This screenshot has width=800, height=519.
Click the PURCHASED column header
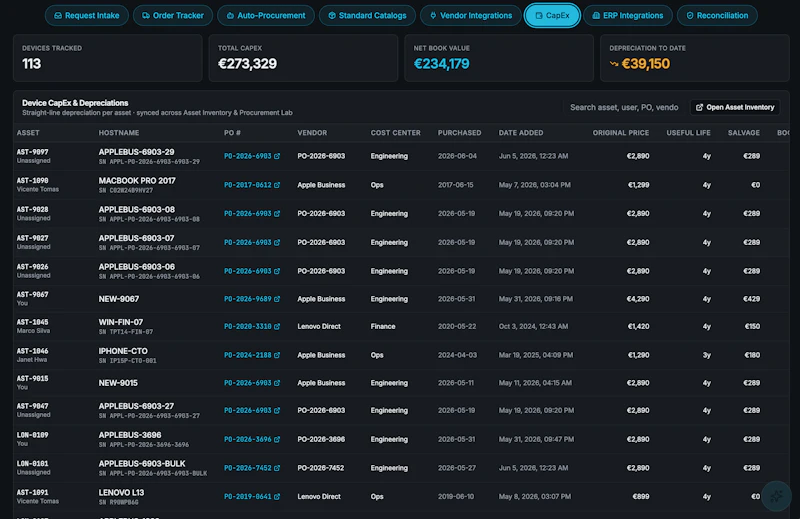coord(459,133)
